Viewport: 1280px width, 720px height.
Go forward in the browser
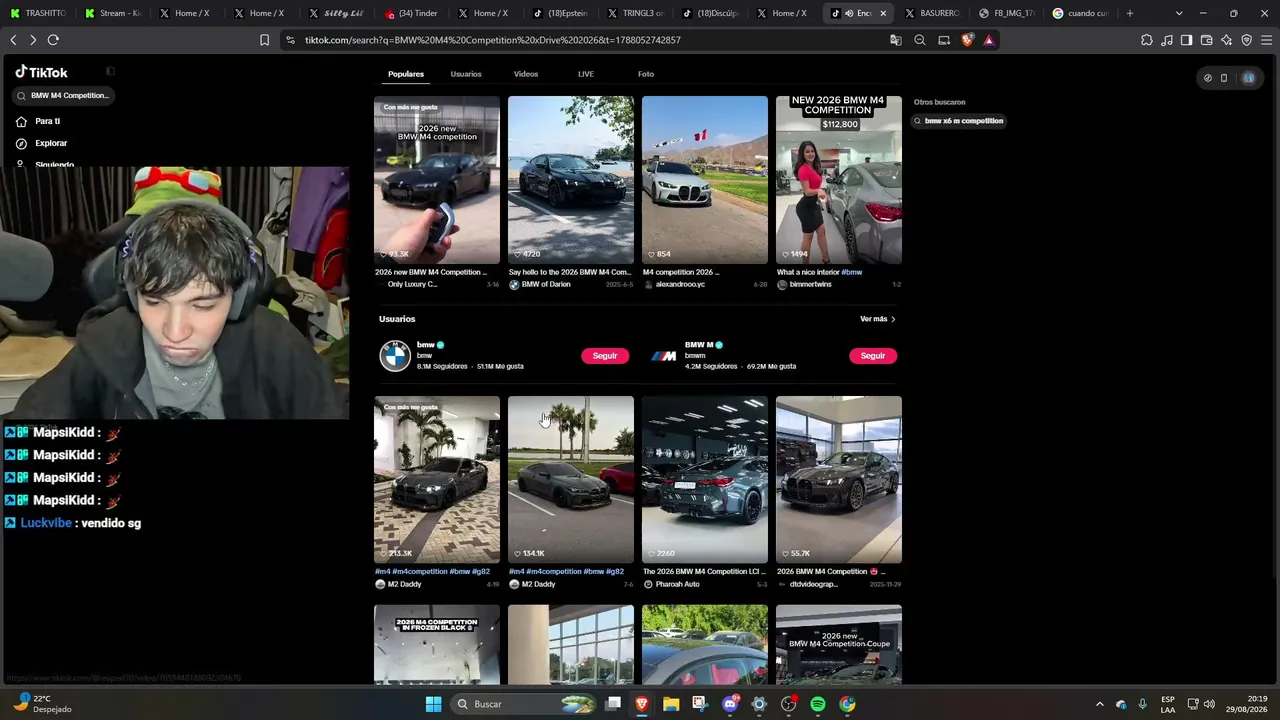[33, 40]
